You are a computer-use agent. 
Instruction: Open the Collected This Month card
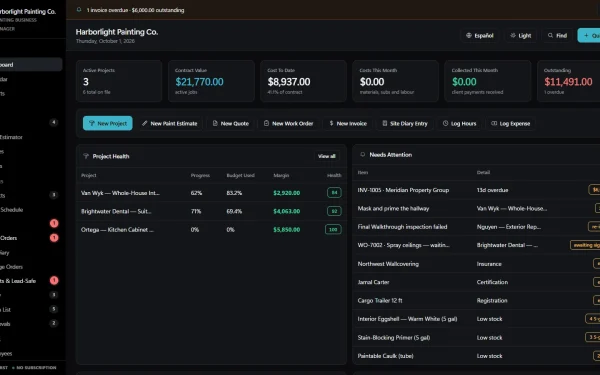tap(488, 81)
